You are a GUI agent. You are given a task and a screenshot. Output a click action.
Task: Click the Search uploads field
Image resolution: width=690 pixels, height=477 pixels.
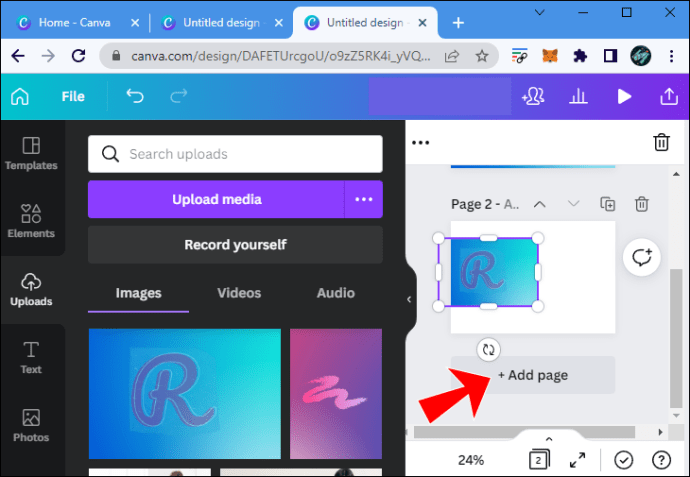tap(235, 154)
